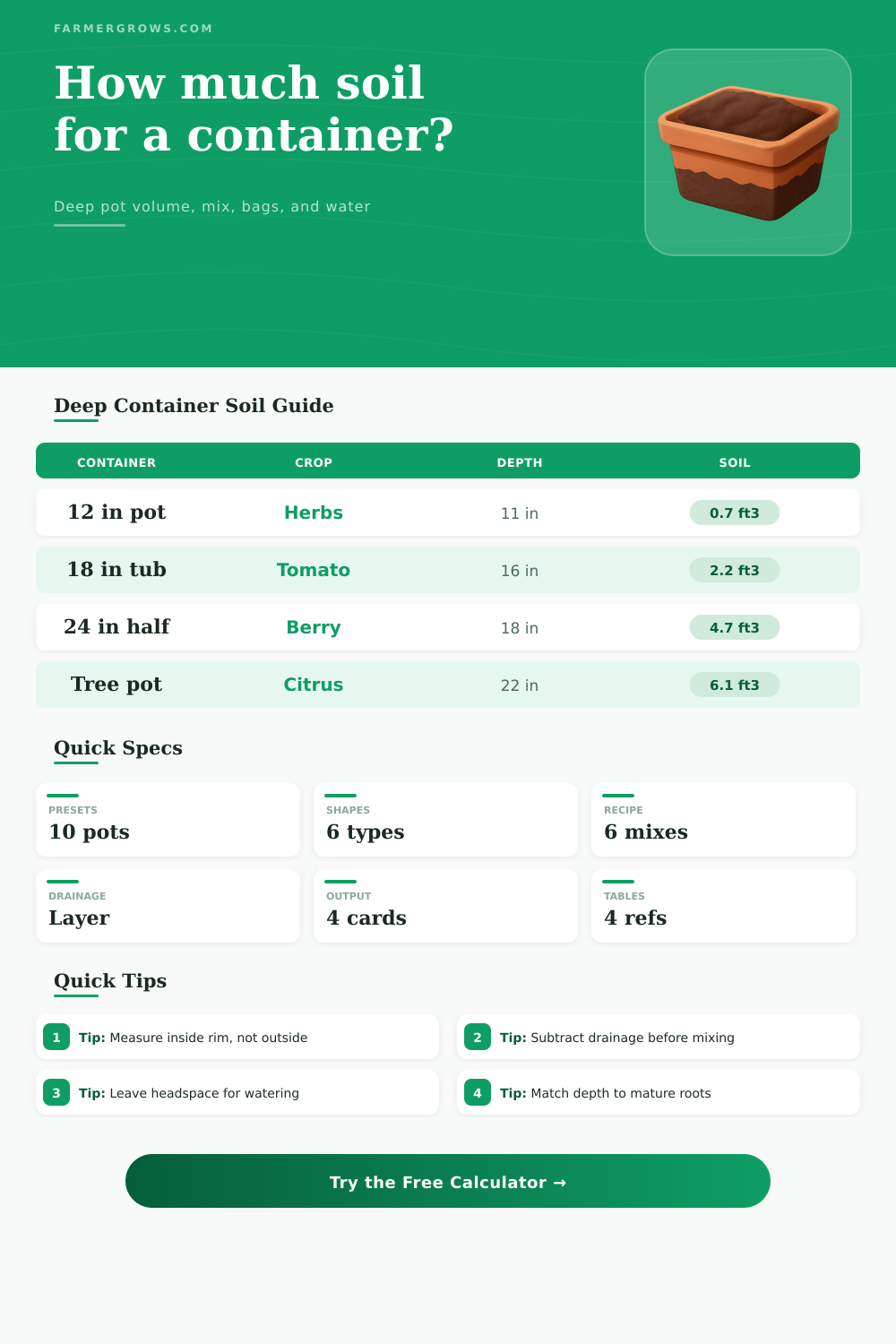
Task: Open the Output '4 cards' card
Action: (445, 906)
